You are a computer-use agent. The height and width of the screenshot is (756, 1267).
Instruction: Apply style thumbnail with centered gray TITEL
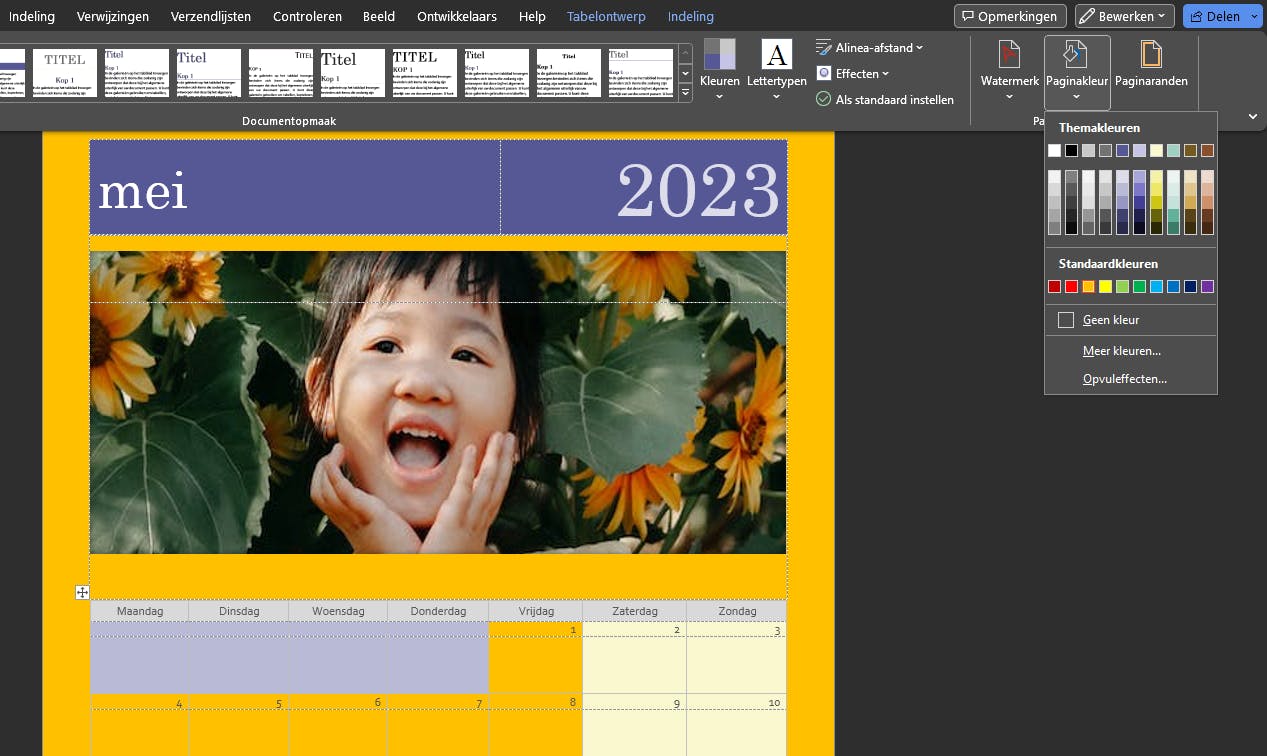65,72
